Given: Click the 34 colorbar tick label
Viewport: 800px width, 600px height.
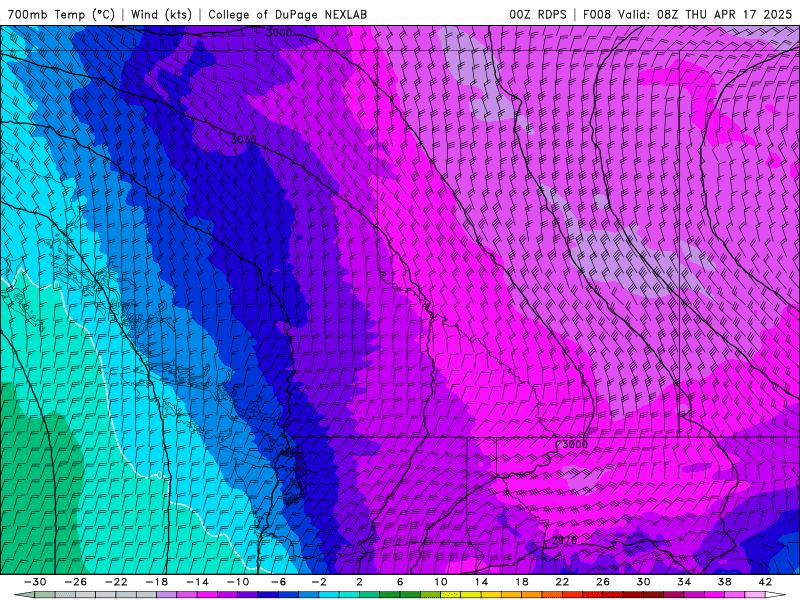Looking at the screenshot, I should point(684,582).
